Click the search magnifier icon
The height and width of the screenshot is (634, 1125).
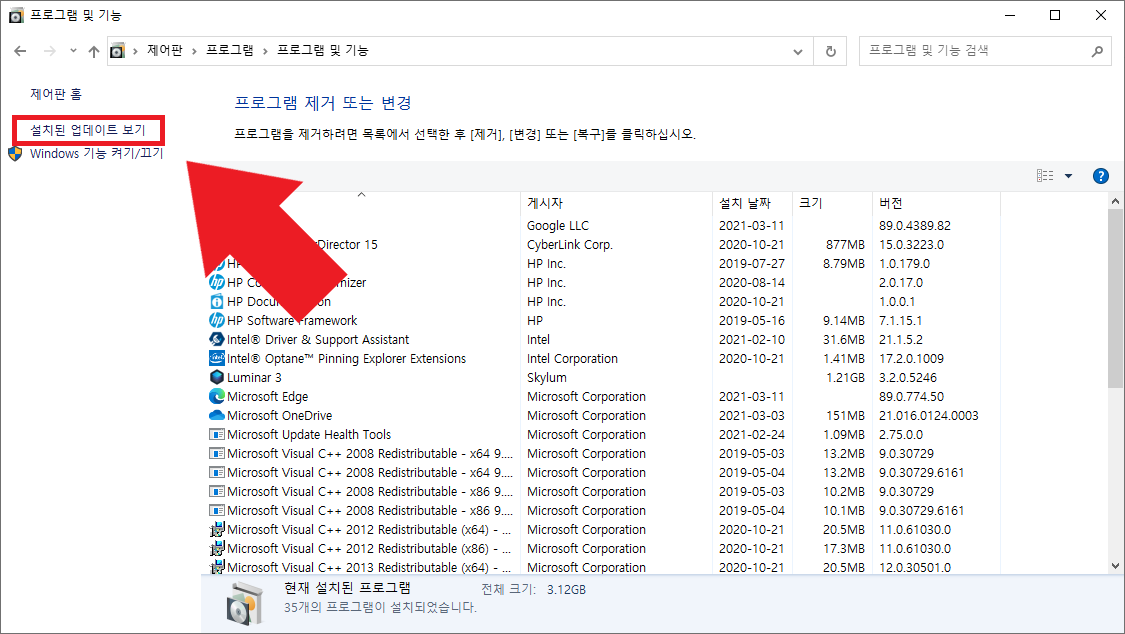1097,51
